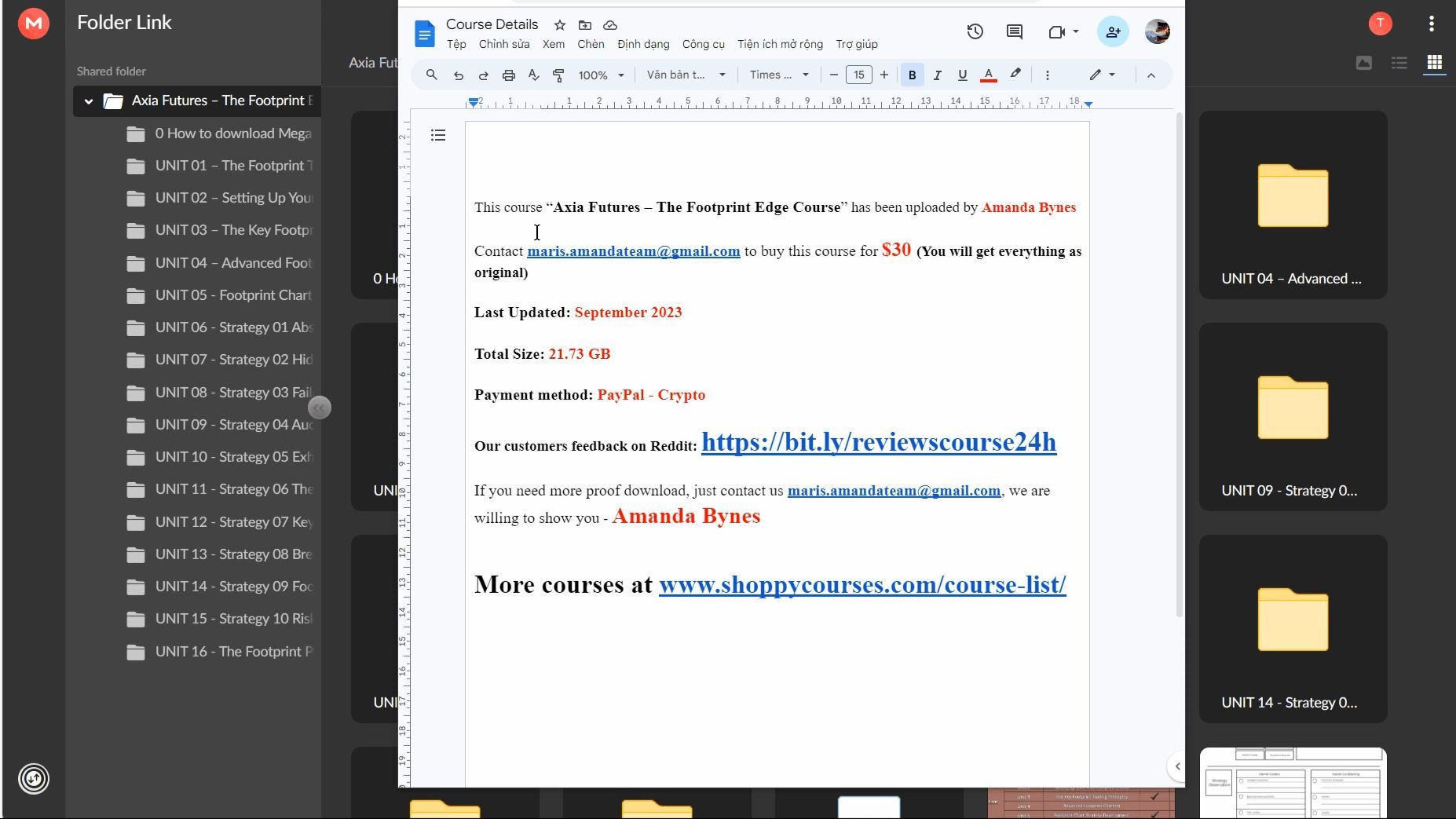Open the bit.ly reviewscourse24h link
The width and height of the screenshot is (1456, 819).
879,442
